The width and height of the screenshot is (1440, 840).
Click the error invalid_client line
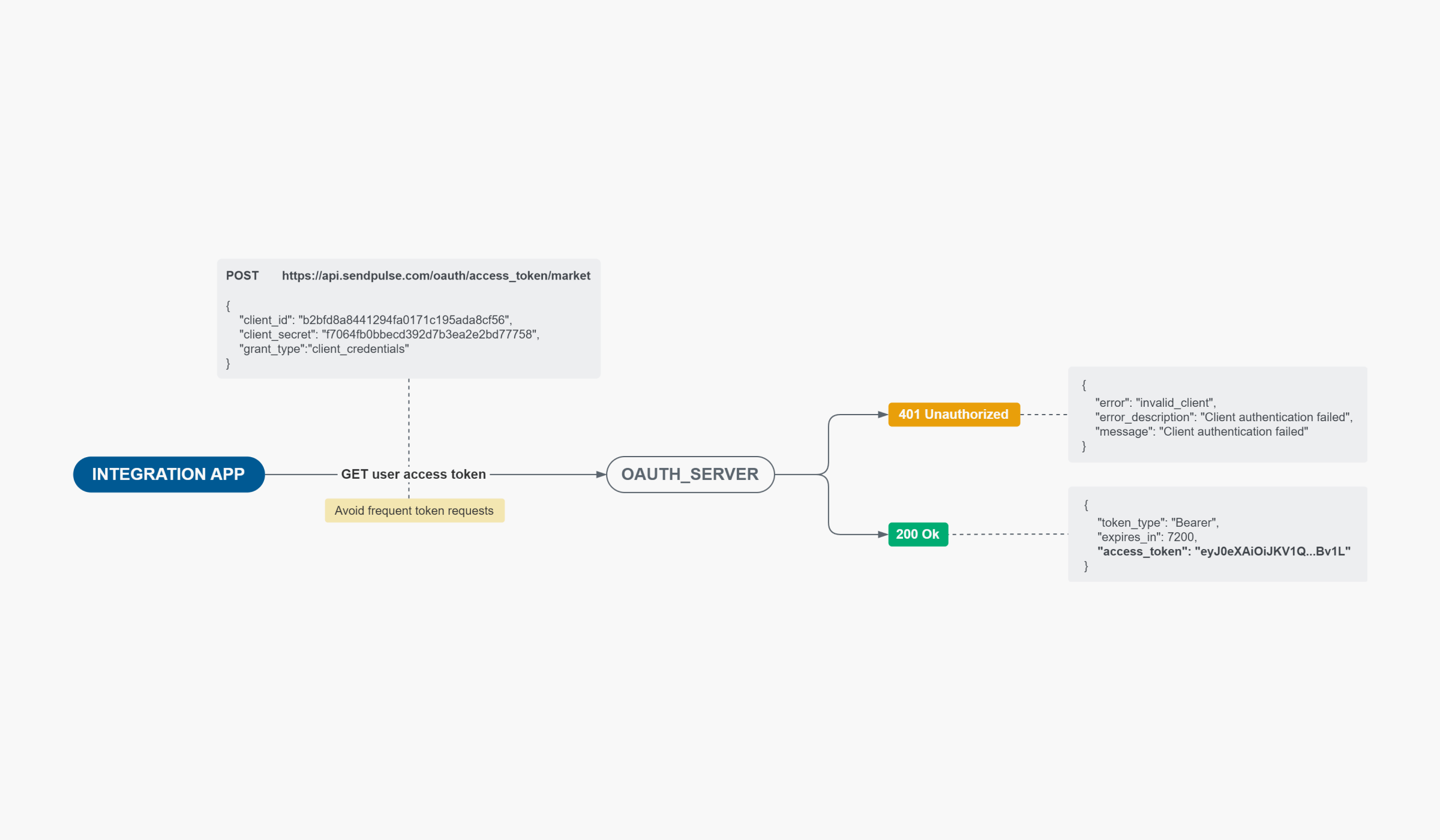1155,403
